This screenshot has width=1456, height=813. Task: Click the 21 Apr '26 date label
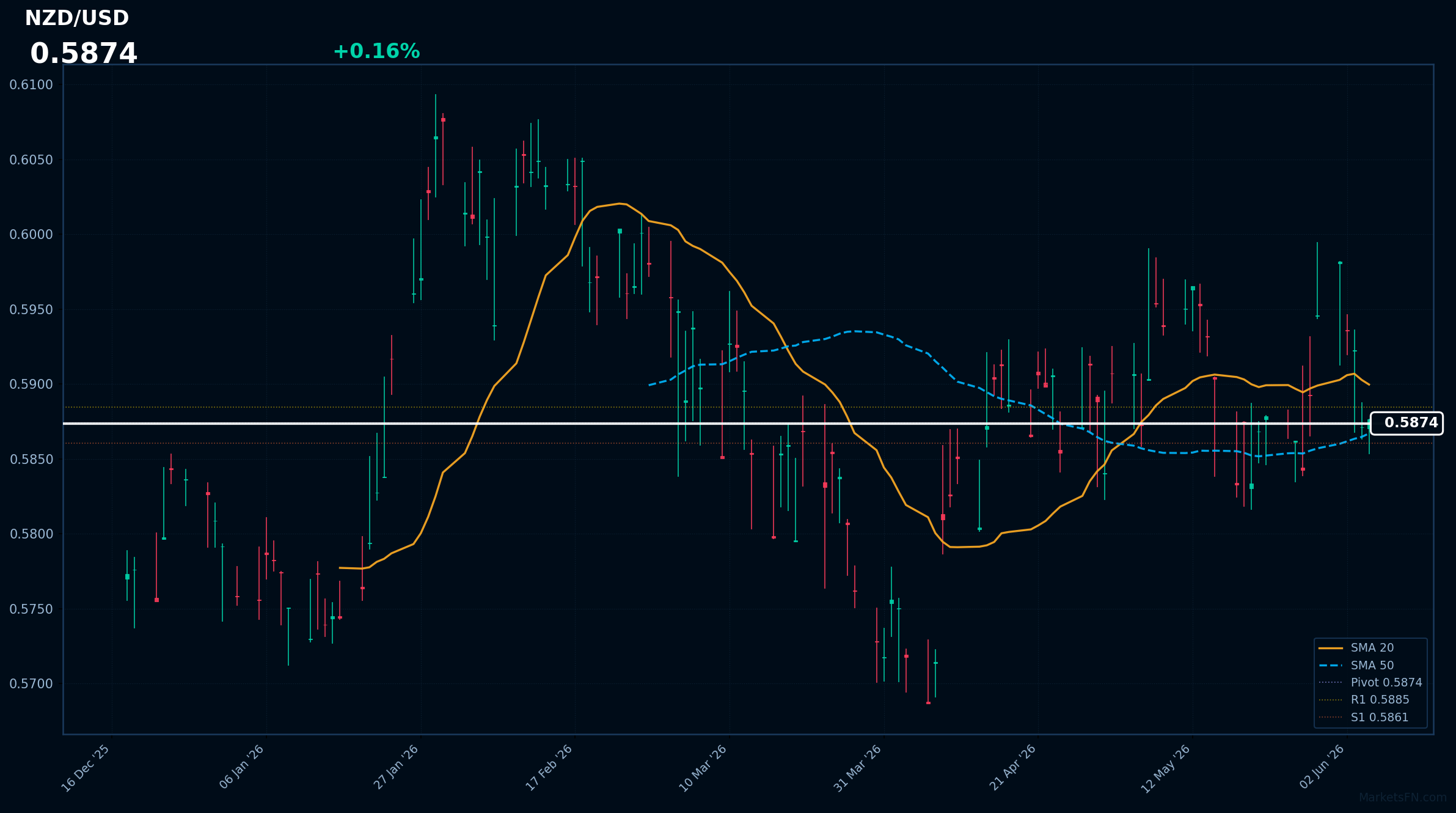(1012, 768)
